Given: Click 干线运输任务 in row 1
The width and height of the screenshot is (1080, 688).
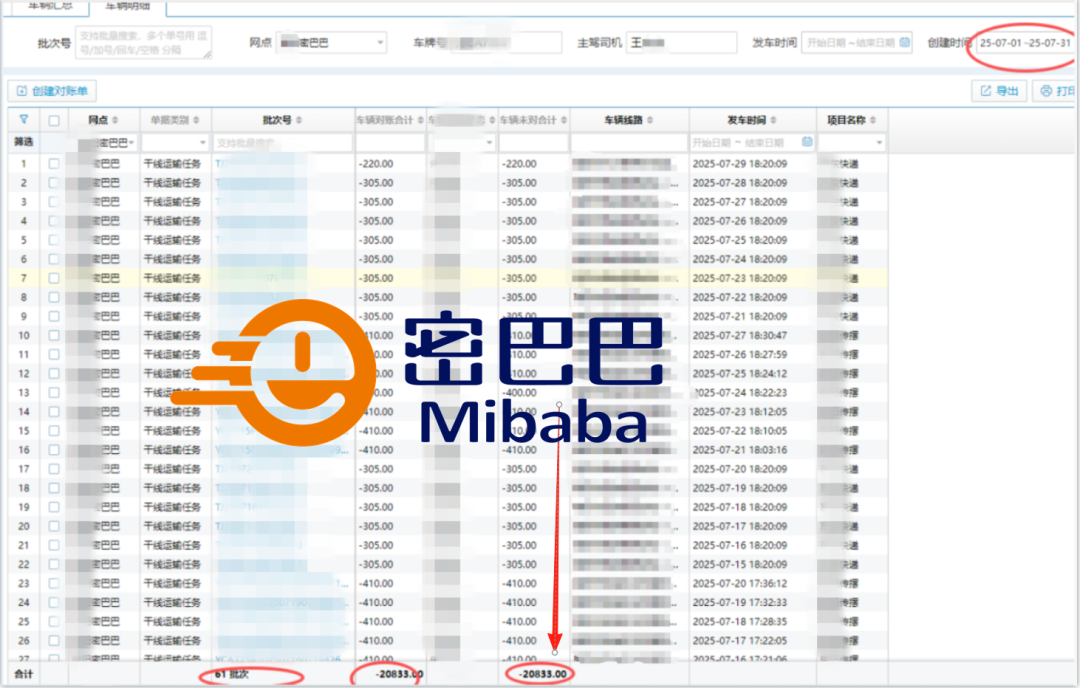Looking at the screenshot, I should [x=172, y=164].
